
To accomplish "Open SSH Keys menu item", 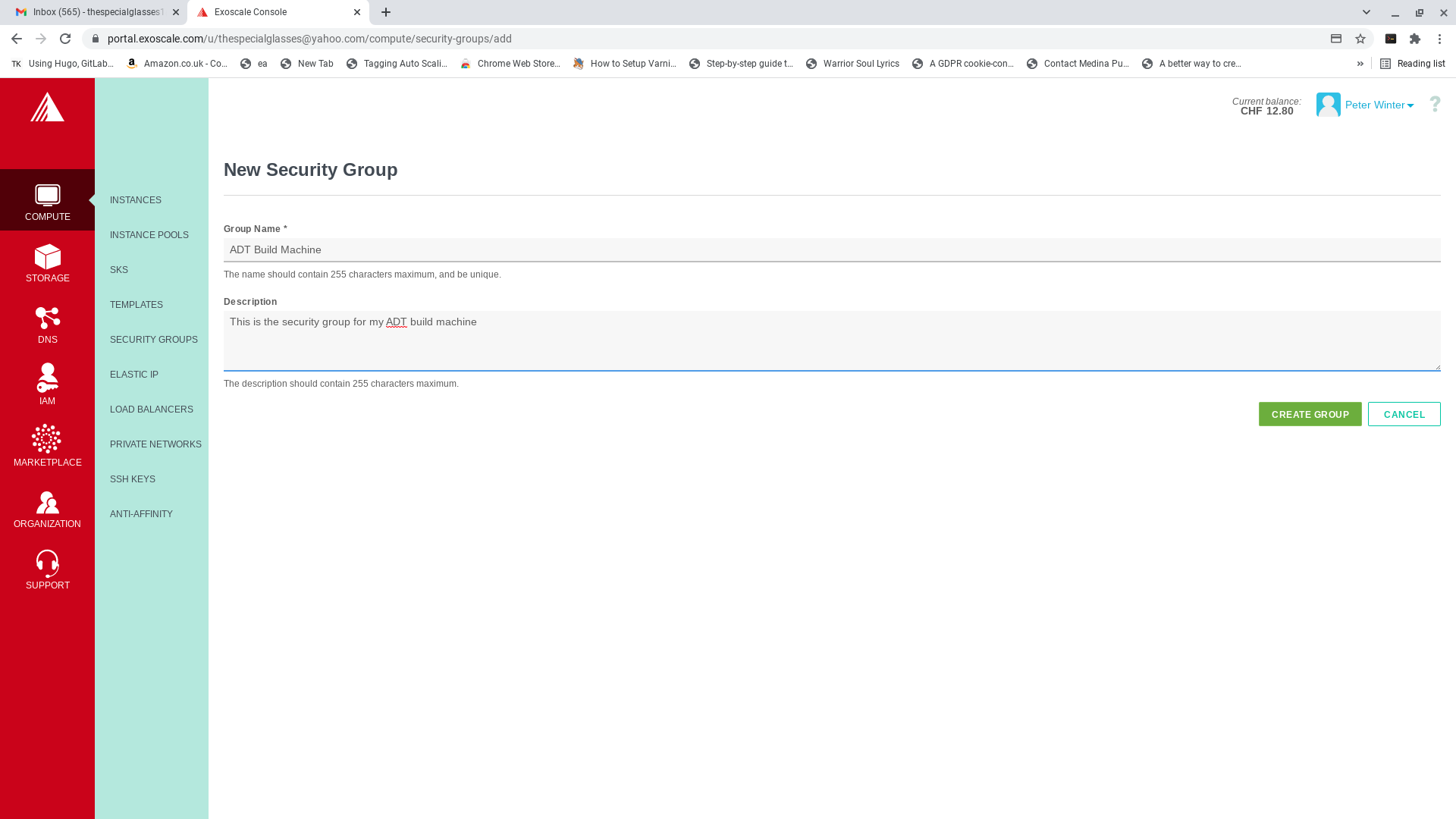I will click(x=133, y=479).
